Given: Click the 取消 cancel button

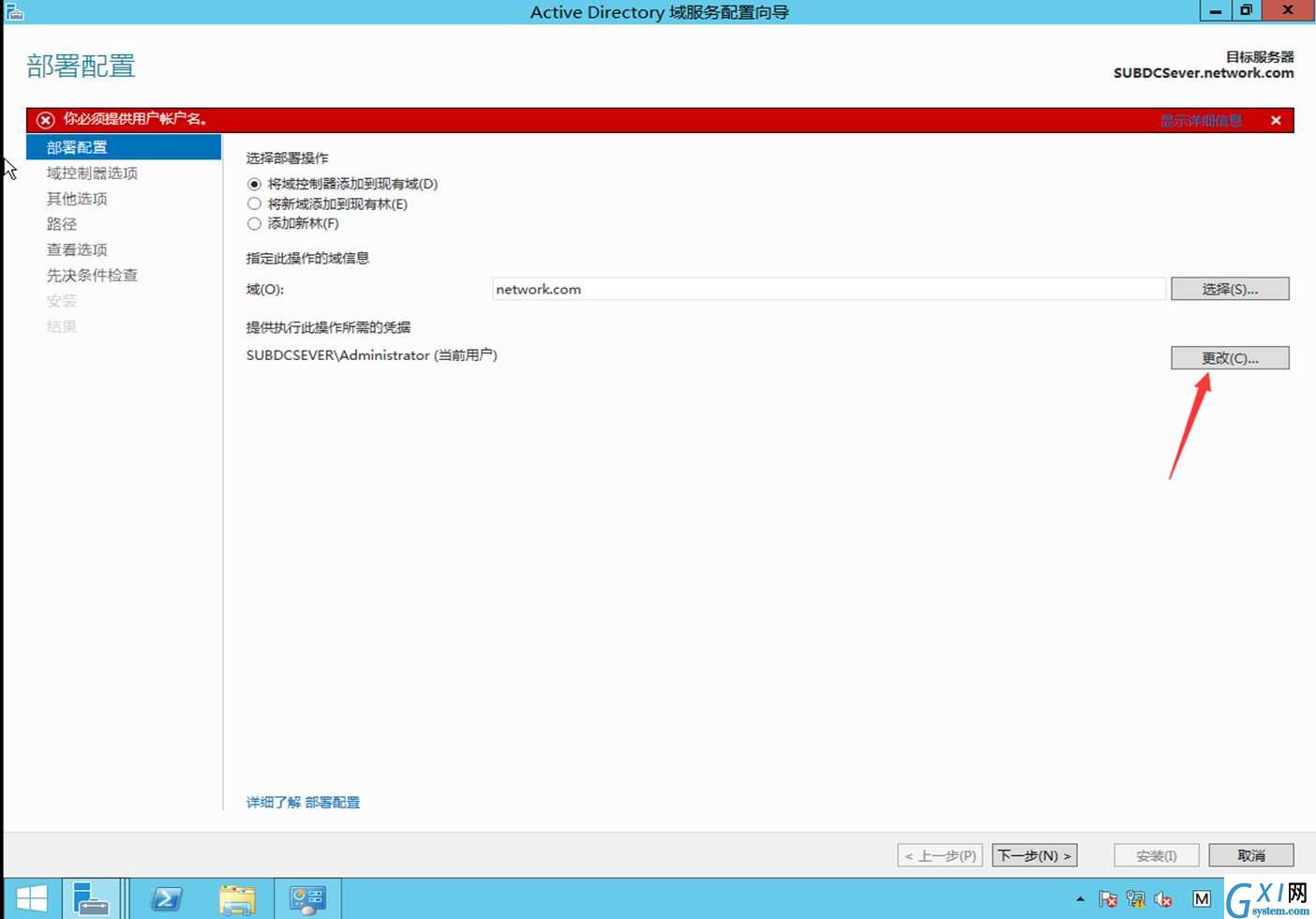Looking at the screenshot, I should [1251, 855].
